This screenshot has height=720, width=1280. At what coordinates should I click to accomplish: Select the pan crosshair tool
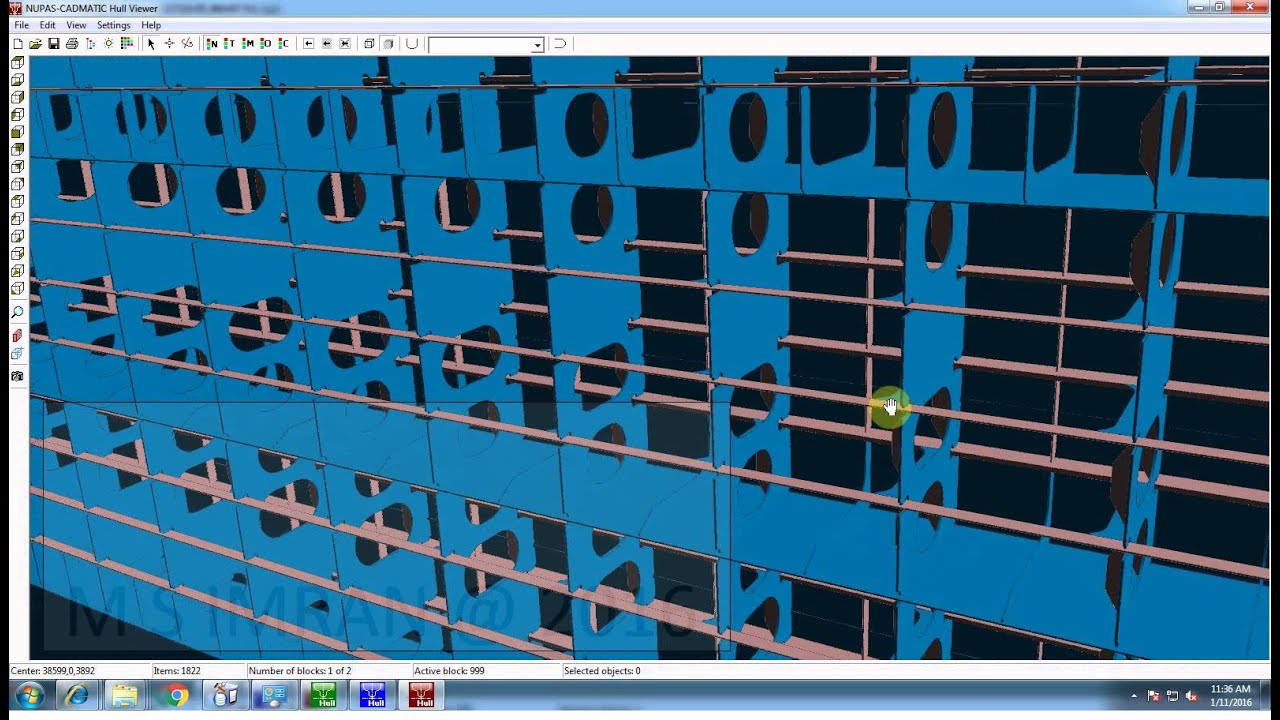(x=169, y=44)
